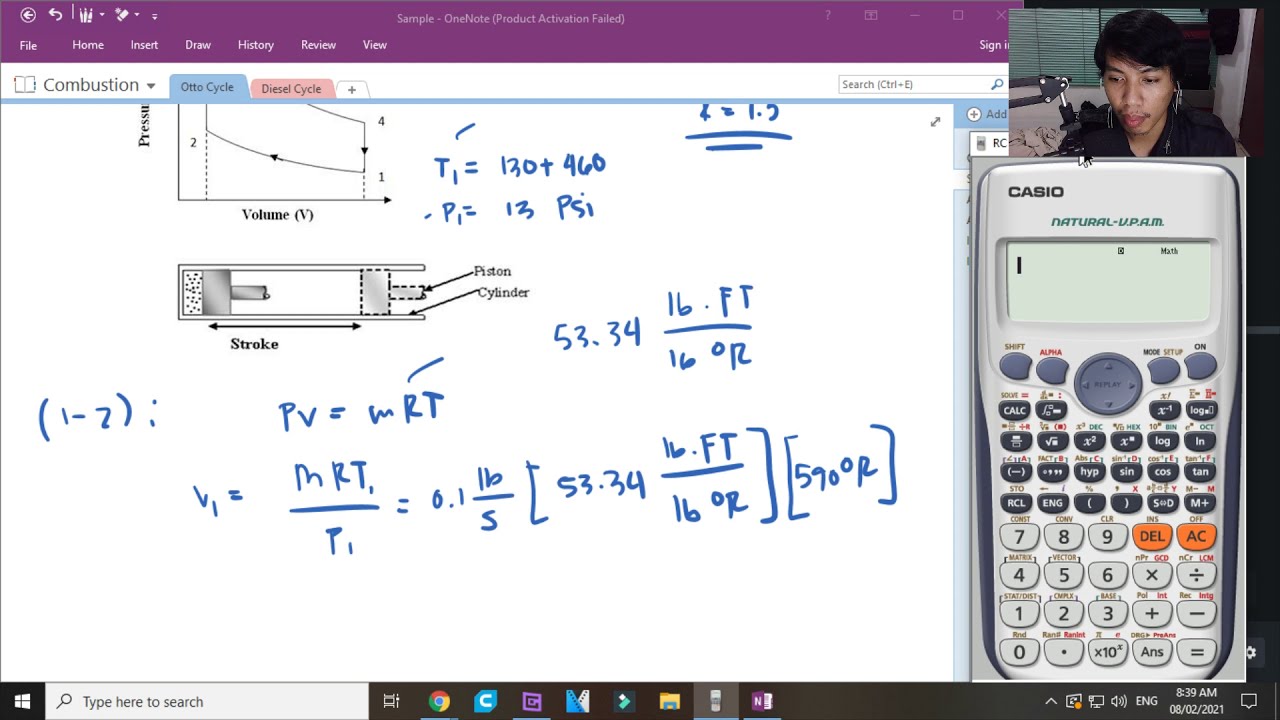Click the calculator log base key
The image size is (1280, 720).
(1201, 410)
